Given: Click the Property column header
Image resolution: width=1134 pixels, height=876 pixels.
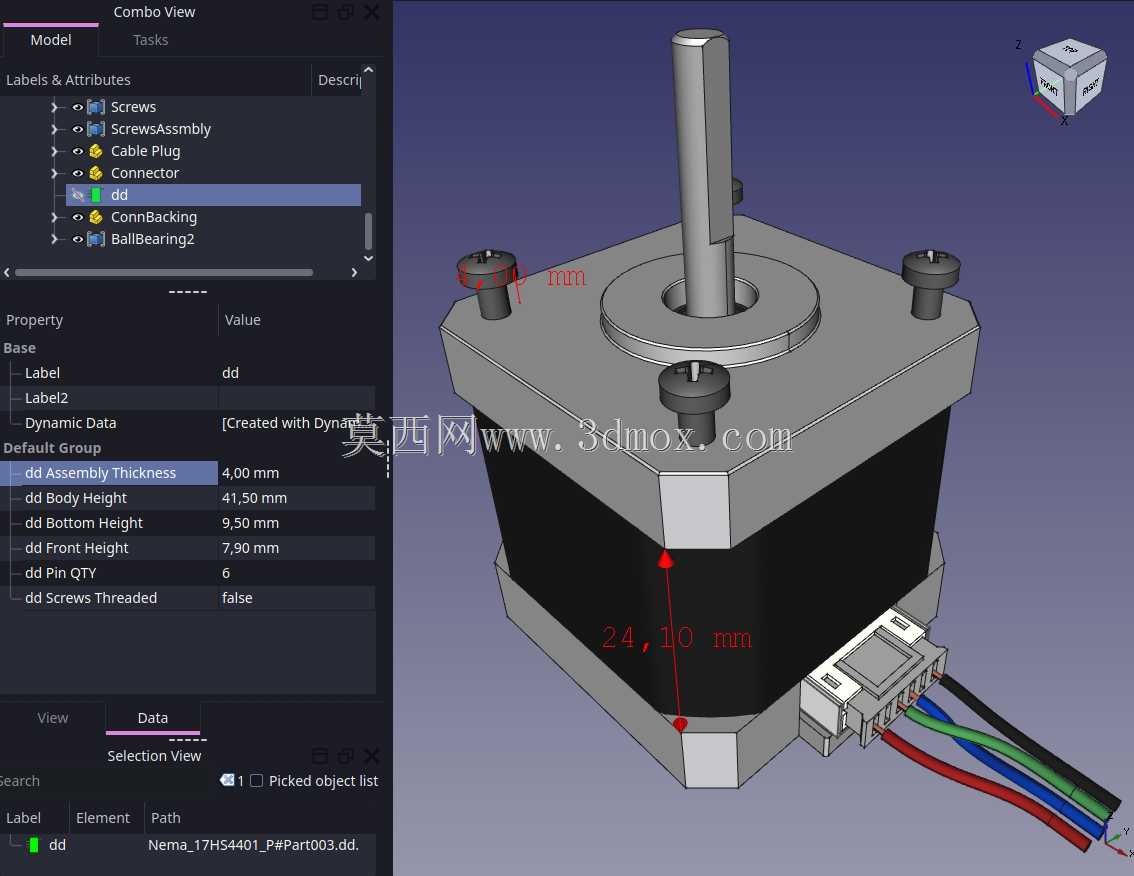Looking at the screenshot, I should [x=108, y=320].
